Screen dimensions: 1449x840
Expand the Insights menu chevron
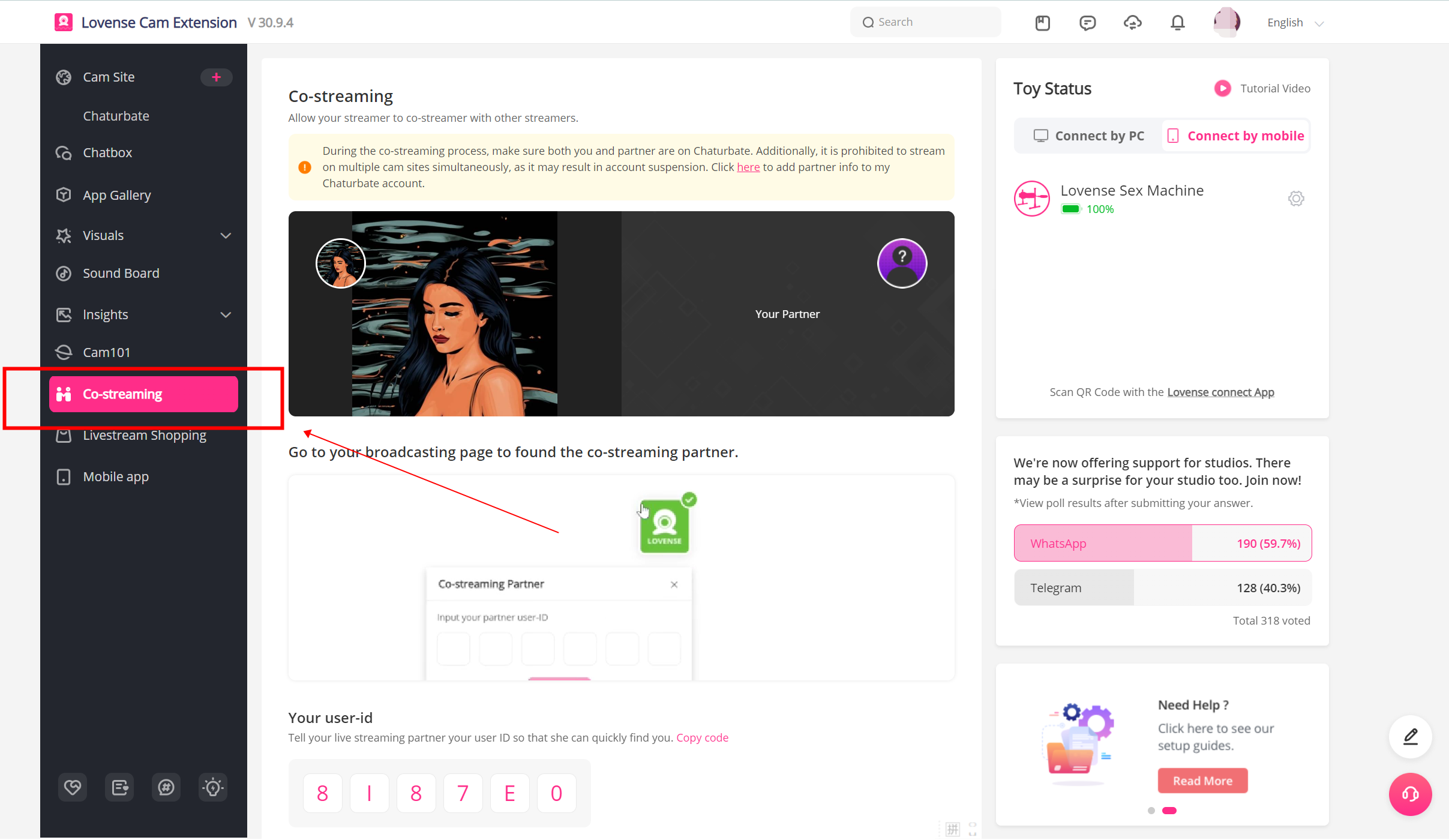(x=226, y=315)
